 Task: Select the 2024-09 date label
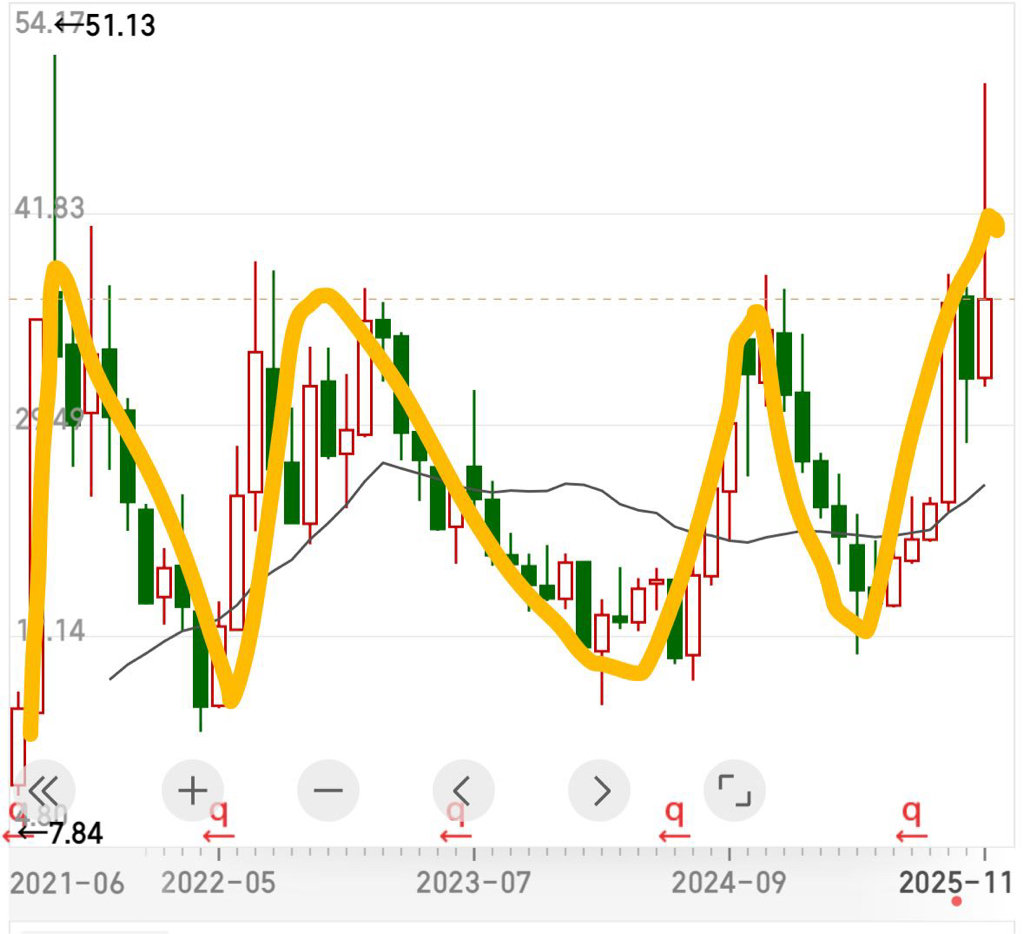coord(729,884)
